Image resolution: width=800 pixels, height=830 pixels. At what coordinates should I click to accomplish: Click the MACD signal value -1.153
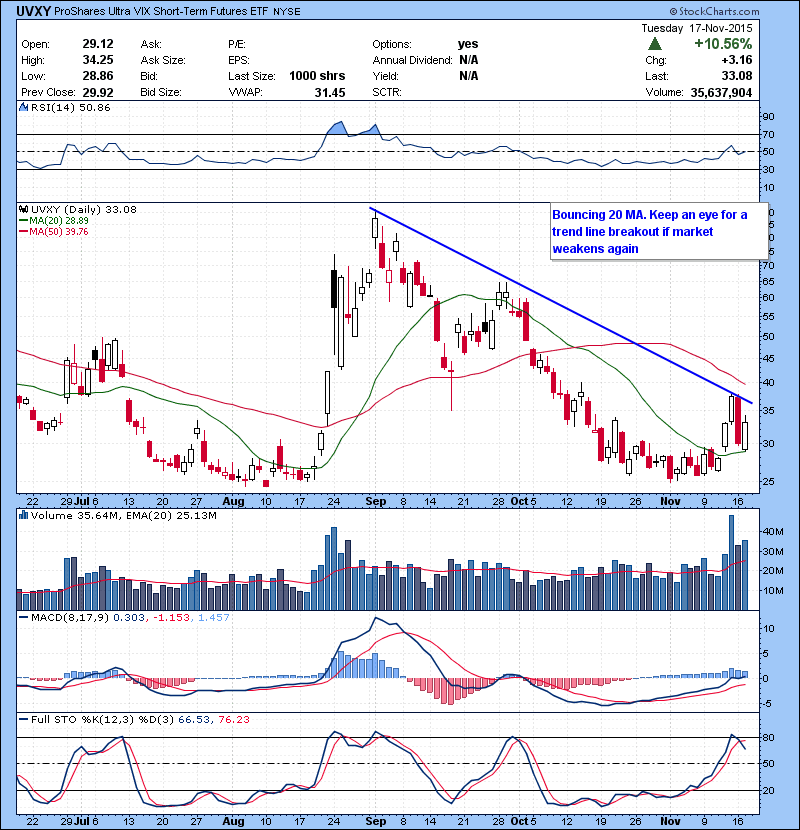[172, 618]
